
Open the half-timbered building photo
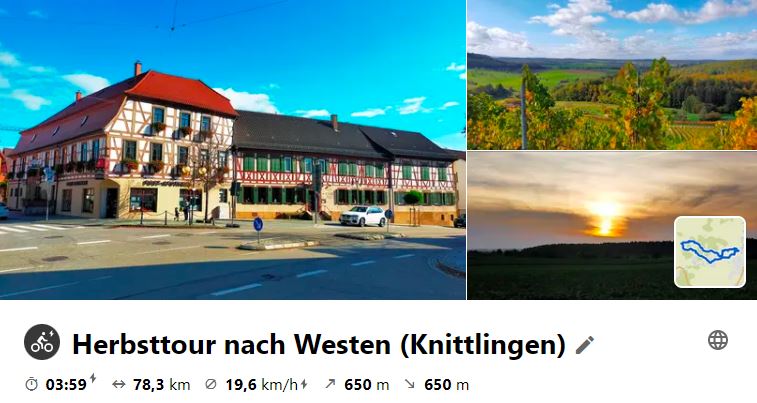pos(233,150)
